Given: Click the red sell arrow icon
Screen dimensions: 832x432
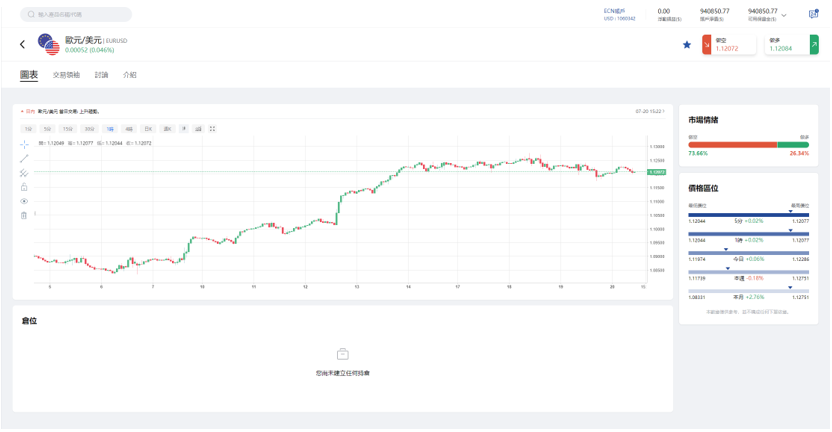Looking at the screenshot, I should pyautogui.click(x=706, y=44).
